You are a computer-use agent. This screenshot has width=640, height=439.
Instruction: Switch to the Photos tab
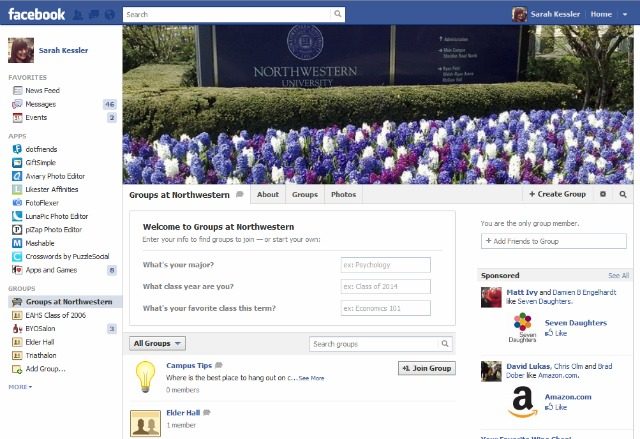343,194
